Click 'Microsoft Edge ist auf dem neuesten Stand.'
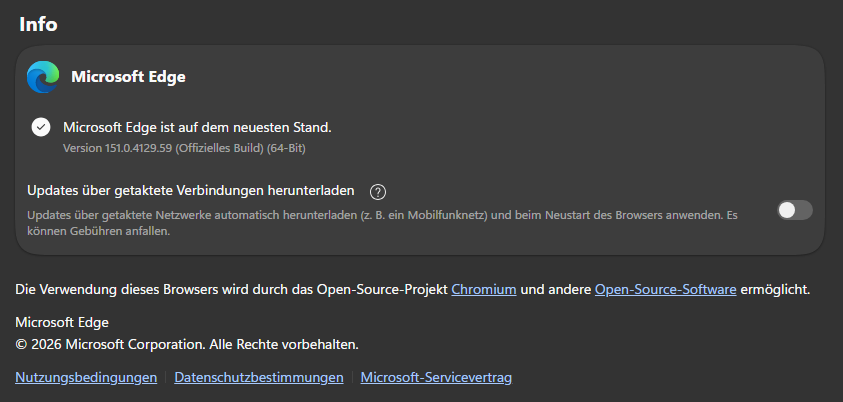This screenshot has height=402, width=843. tap(197, 127)
